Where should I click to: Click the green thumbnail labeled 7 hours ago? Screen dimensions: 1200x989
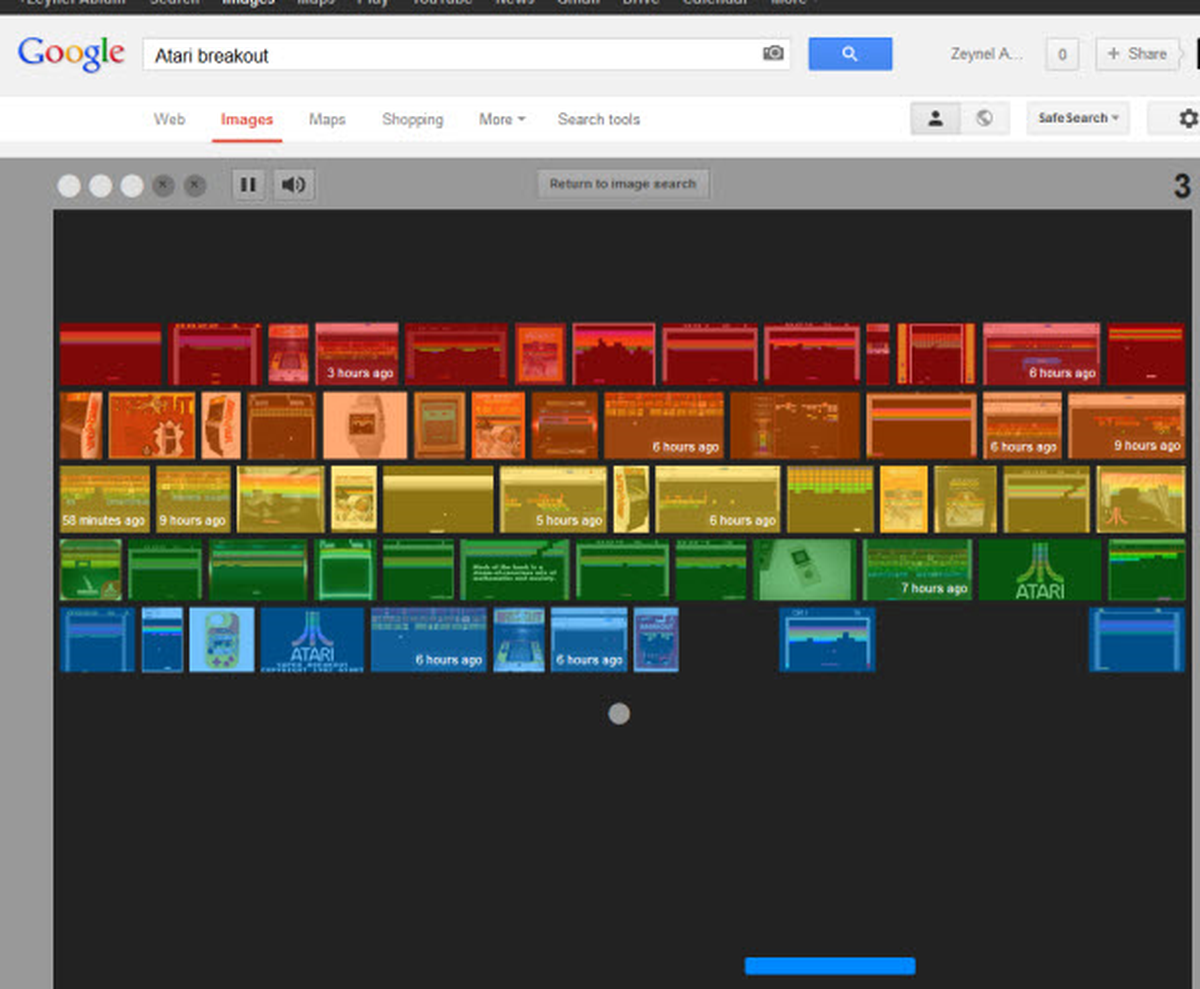point(917,570)
